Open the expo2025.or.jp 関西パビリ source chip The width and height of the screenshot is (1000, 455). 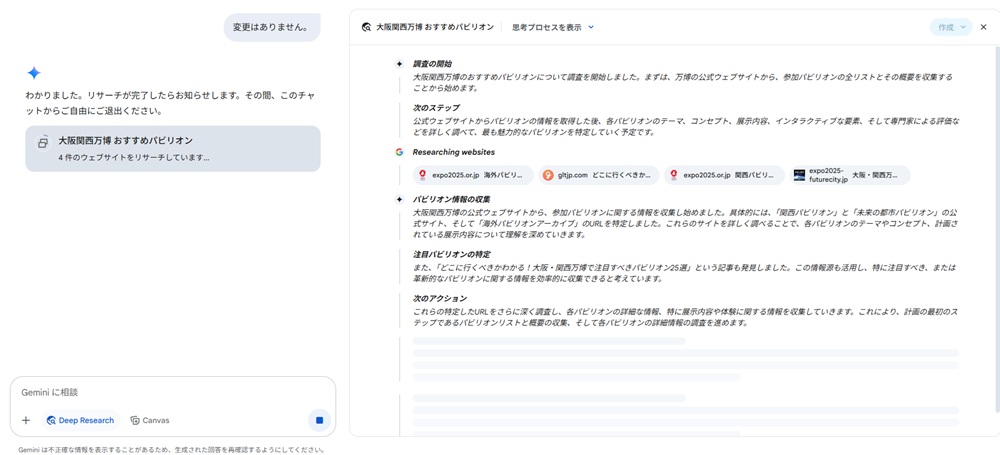tap(724, 175)
